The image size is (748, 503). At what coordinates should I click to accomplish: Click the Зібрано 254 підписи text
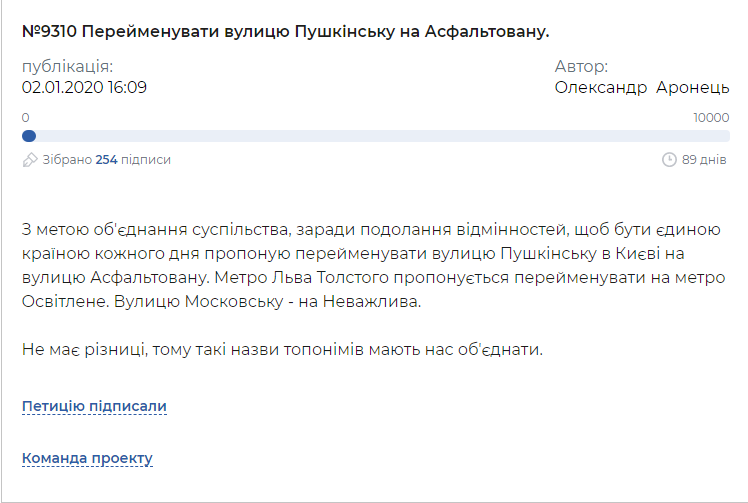(x=106, y=159)
